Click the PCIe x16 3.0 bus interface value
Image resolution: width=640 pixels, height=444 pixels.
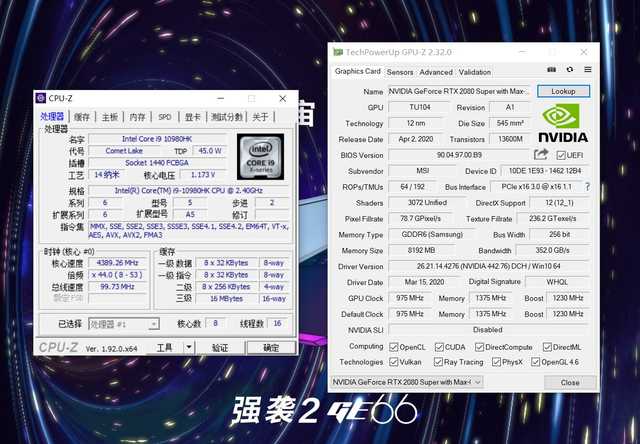click(536, 187)
